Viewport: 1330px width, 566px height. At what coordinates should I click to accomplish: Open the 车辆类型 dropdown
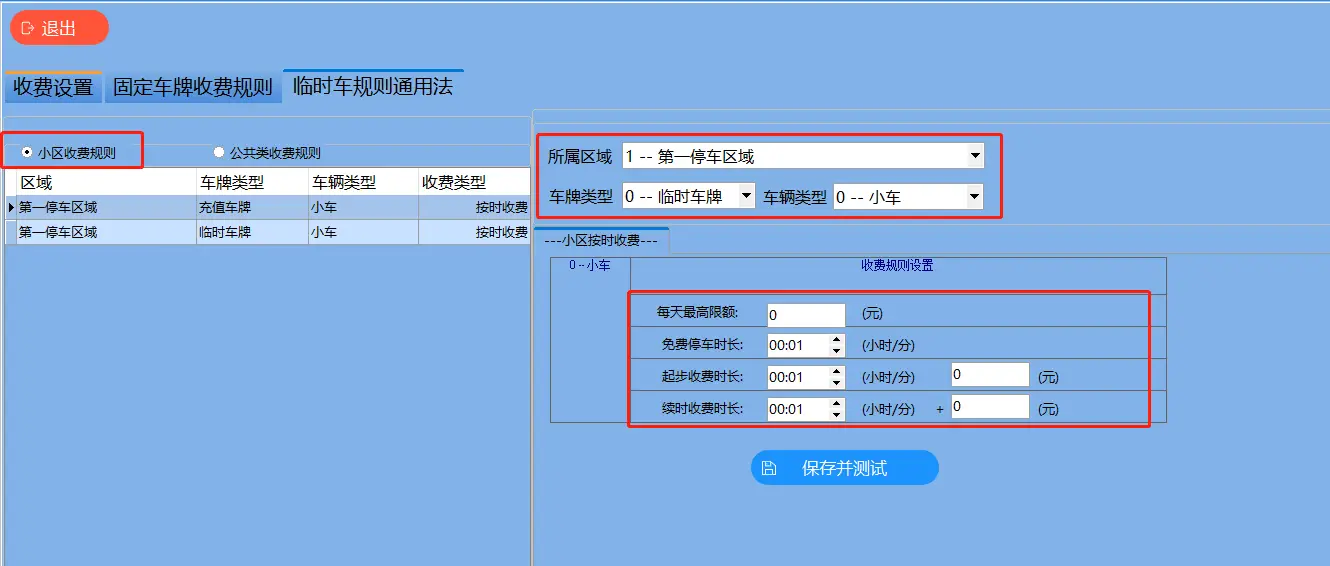[909, 197]
